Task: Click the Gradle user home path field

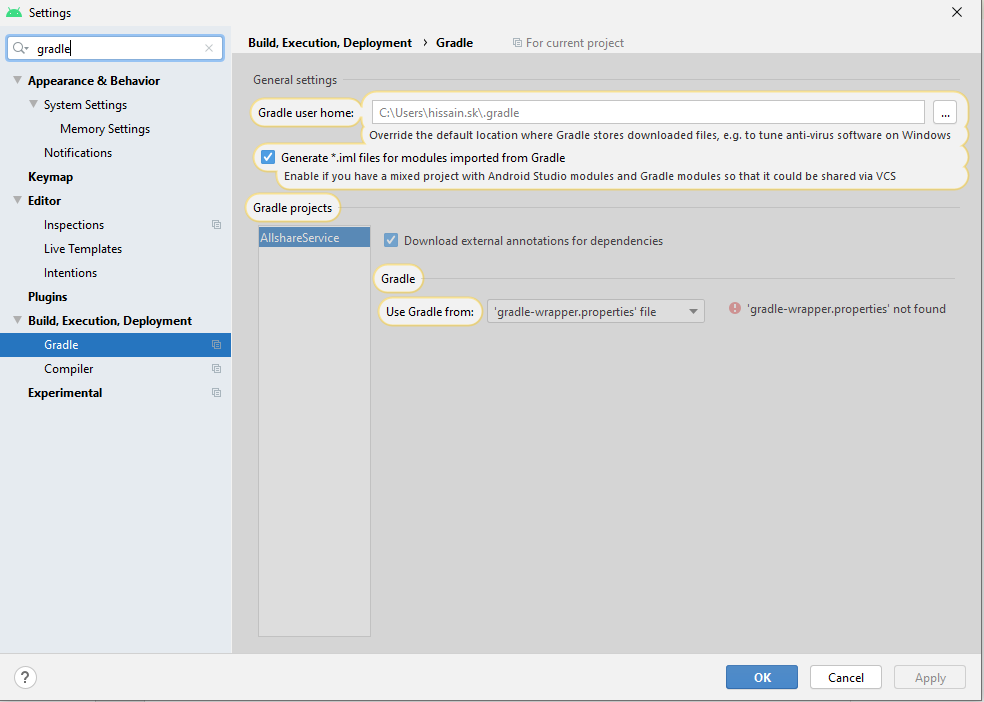Action: [648, 113]
